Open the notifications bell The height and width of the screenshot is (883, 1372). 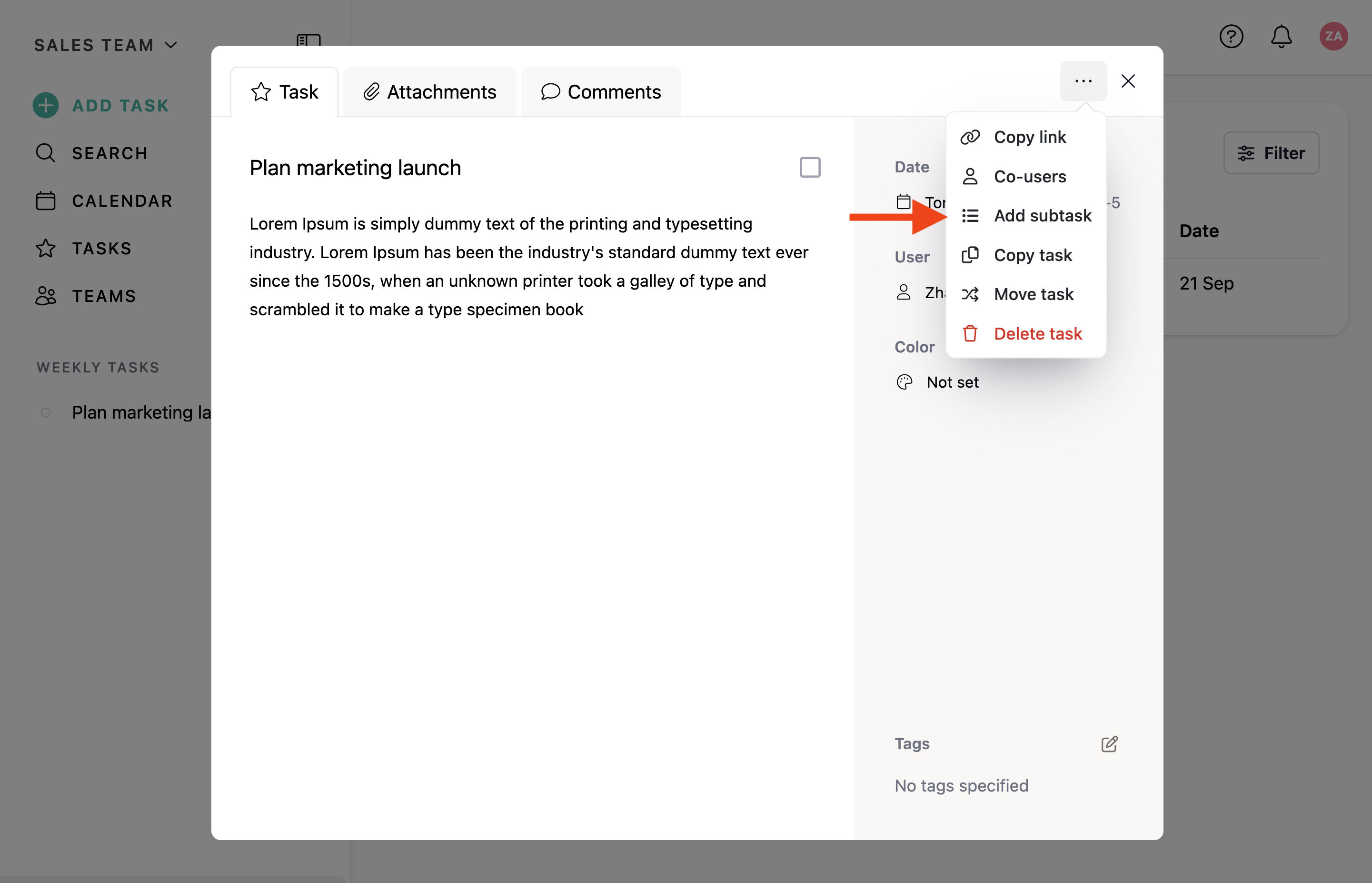1281,37
